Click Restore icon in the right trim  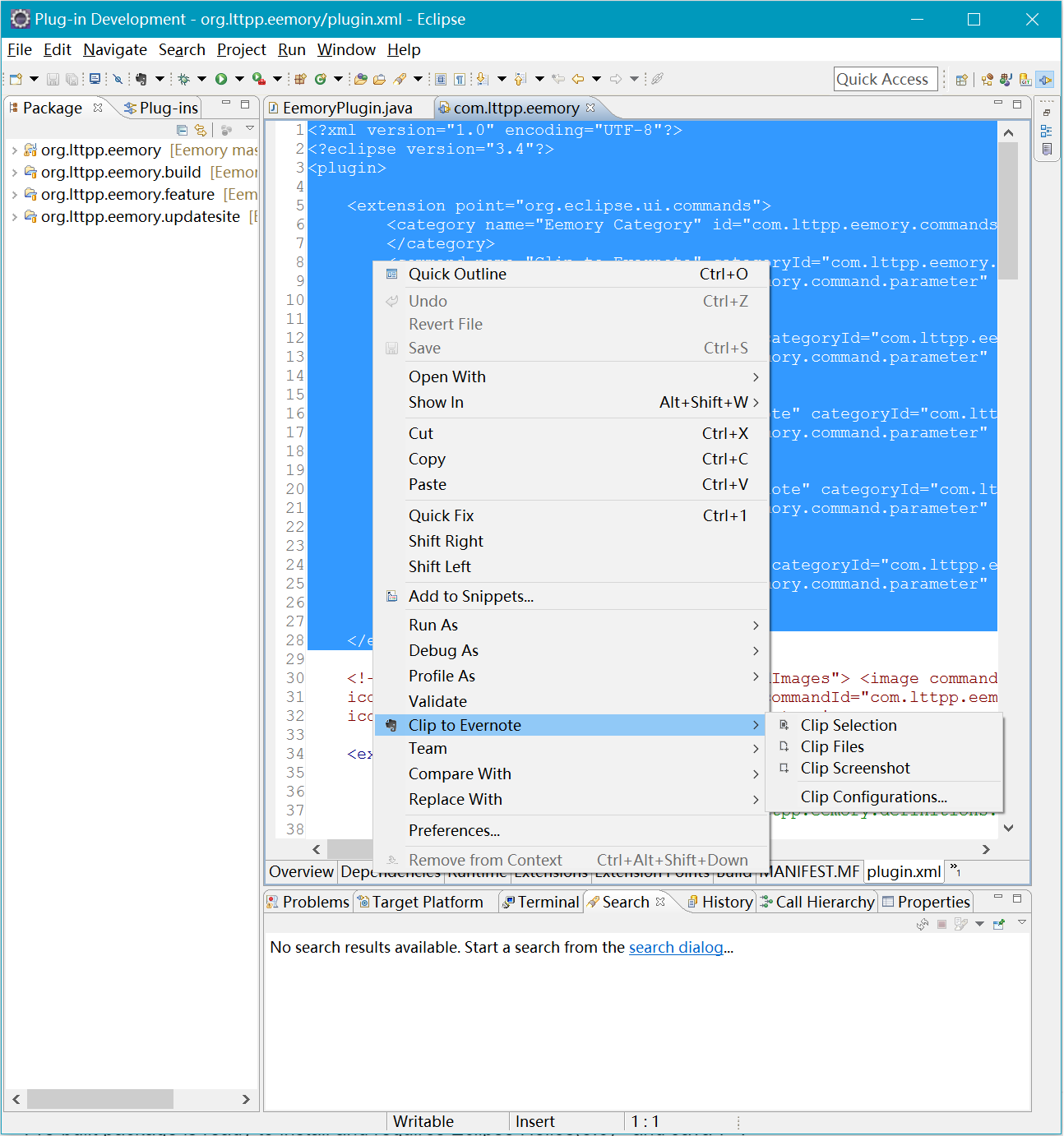1047,113
